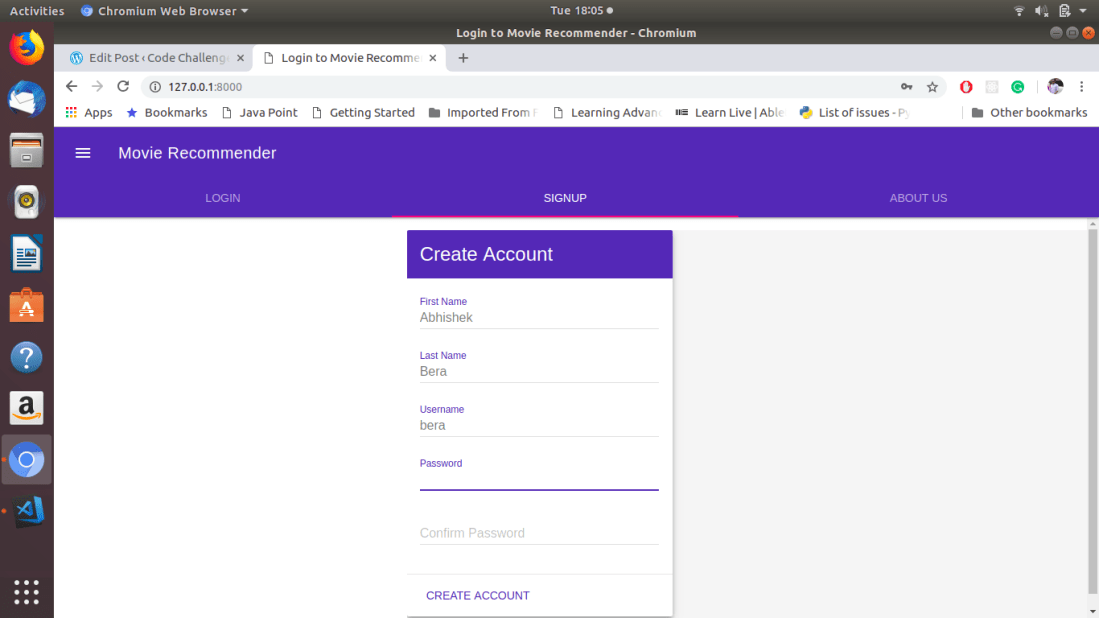Expand the Other bookmarks folder
This screenshot has width=1099, height=618.
1030,112
